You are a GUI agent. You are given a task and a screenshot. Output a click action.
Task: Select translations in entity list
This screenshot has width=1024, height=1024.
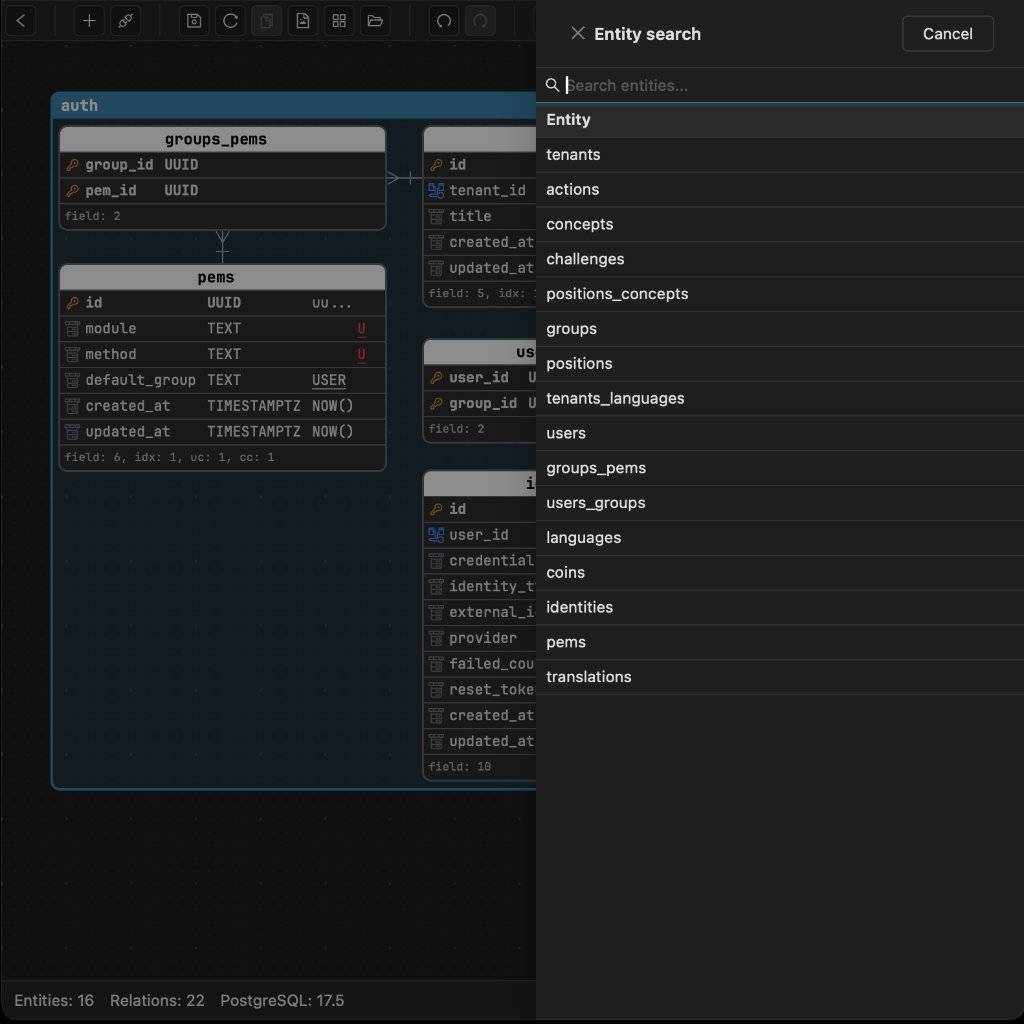point(780,677)
